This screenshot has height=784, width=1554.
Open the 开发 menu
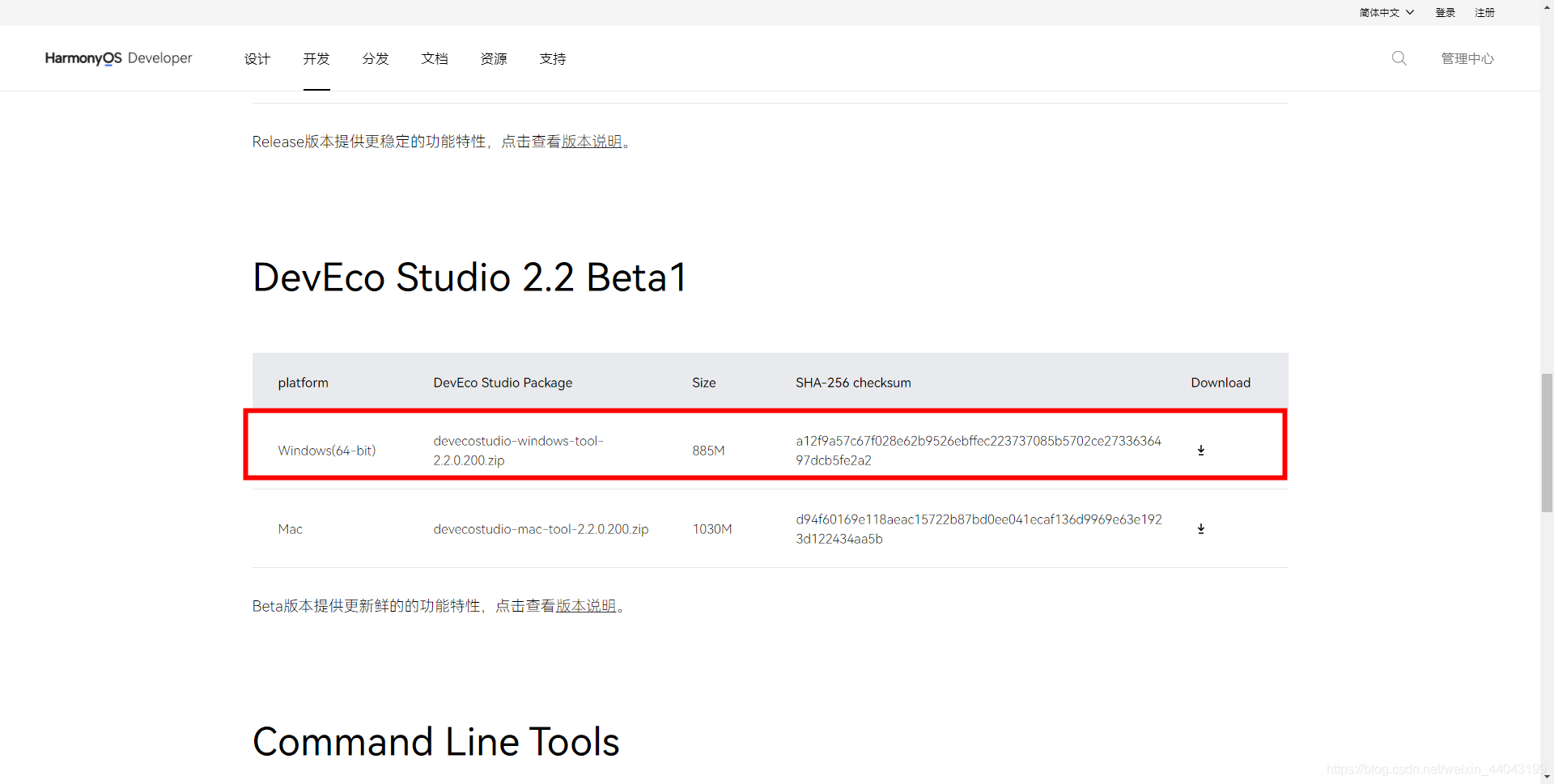point(316,58)
